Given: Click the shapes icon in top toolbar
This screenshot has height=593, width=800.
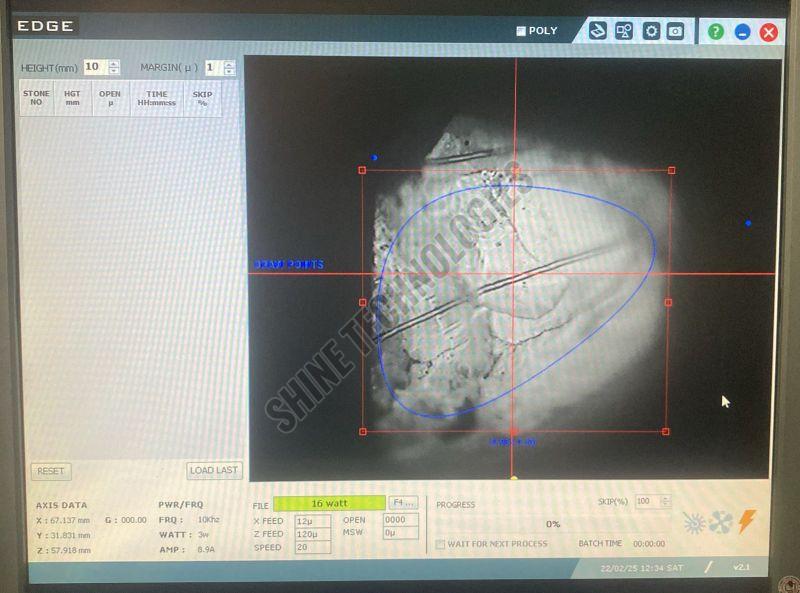Looking at the screenshot, I should pos(624,31).
